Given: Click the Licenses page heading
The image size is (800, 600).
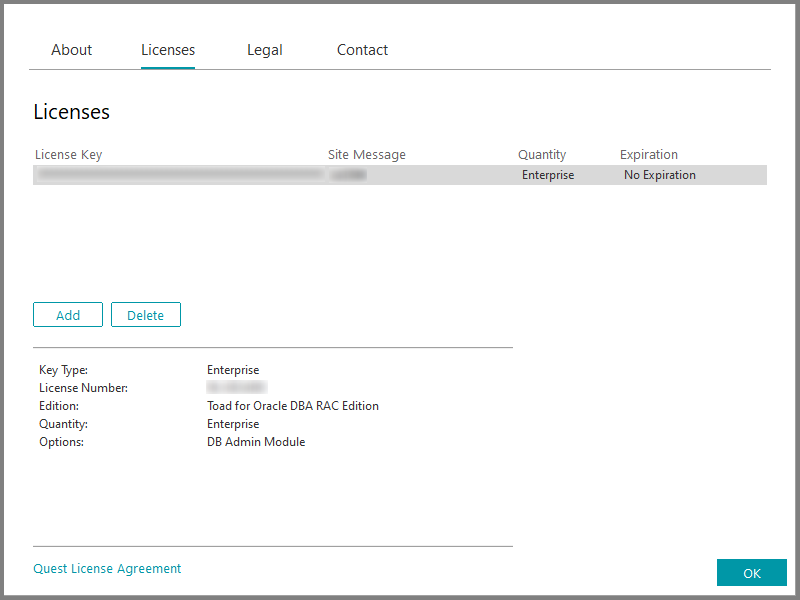Looking at the screenshot, I should (x=71, y=112).
